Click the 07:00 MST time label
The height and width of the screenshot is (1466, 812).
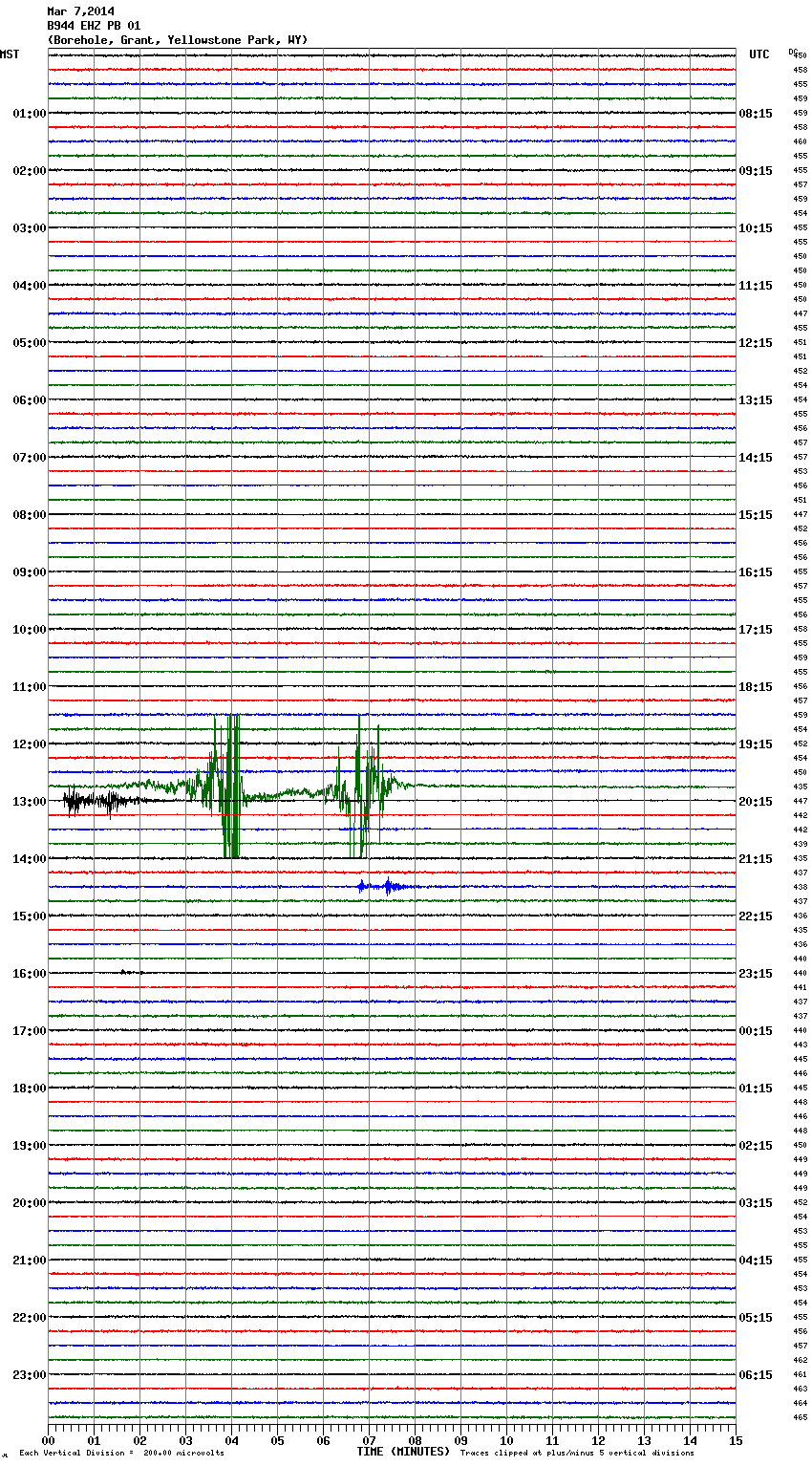(29, 458)
